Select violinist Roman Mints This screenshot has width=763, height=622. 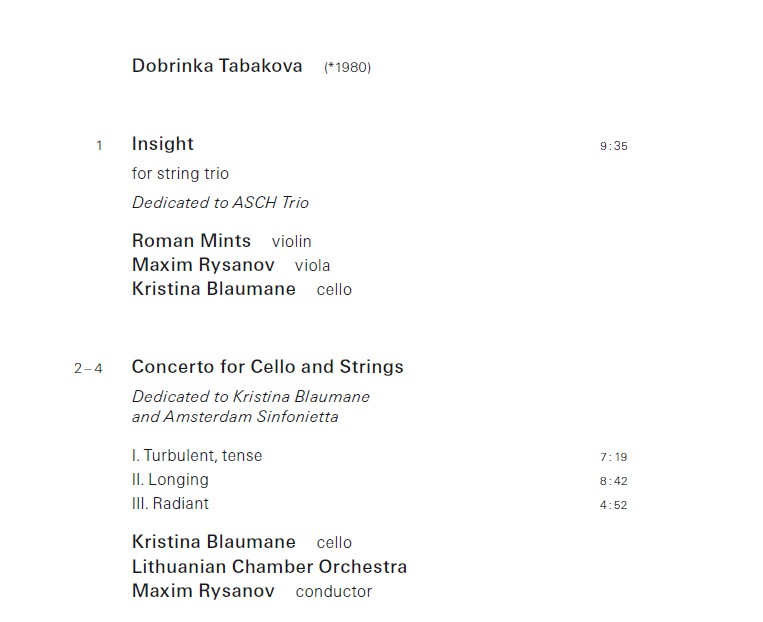pyautogui.click(x=192, y=241)
